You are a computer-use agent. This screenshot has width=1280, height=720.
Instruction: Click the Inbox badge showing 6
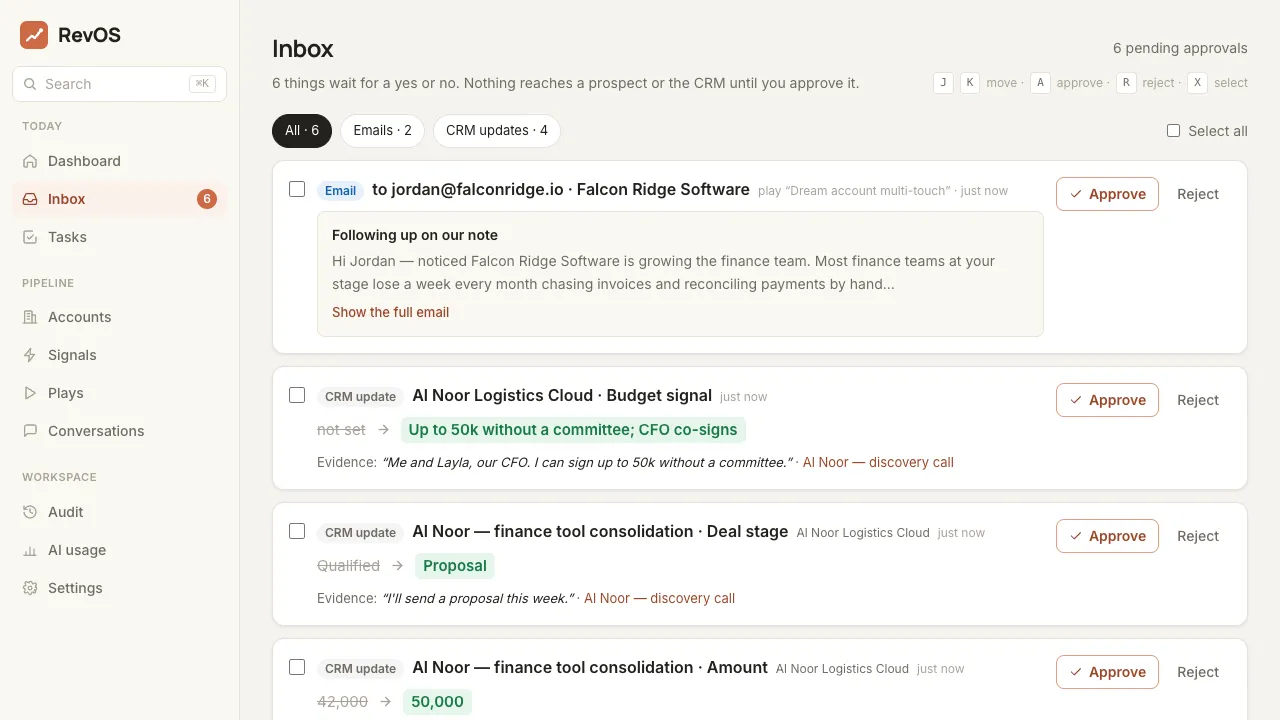click(x=207, y=199)
